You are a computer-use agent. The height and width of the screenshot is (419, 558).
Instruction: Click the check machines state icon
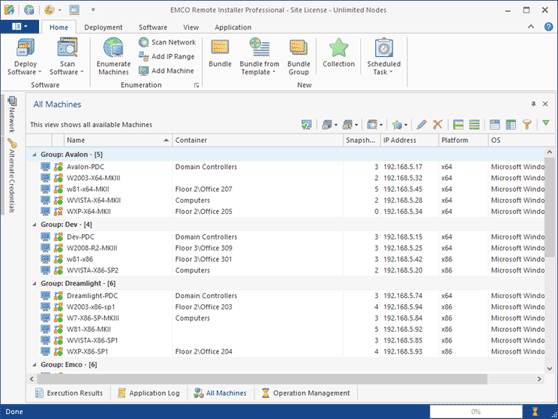[306, 125]
